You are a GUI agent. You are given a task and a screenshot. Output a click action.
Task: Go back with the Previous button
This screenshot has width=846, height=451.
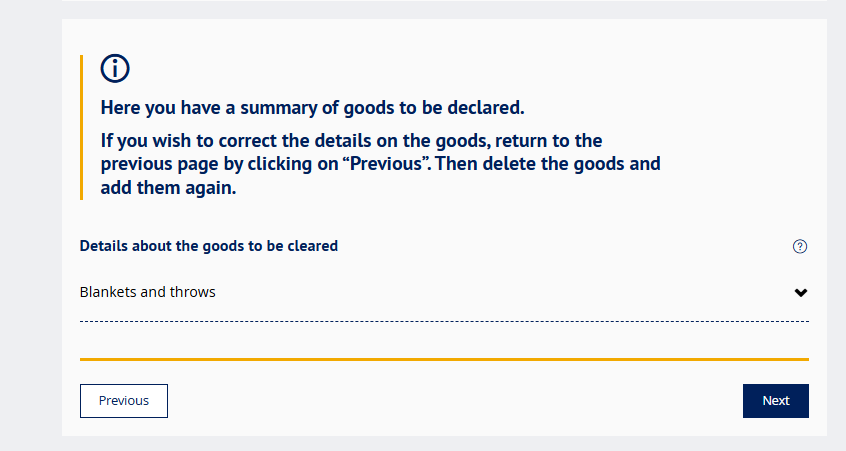124,401
